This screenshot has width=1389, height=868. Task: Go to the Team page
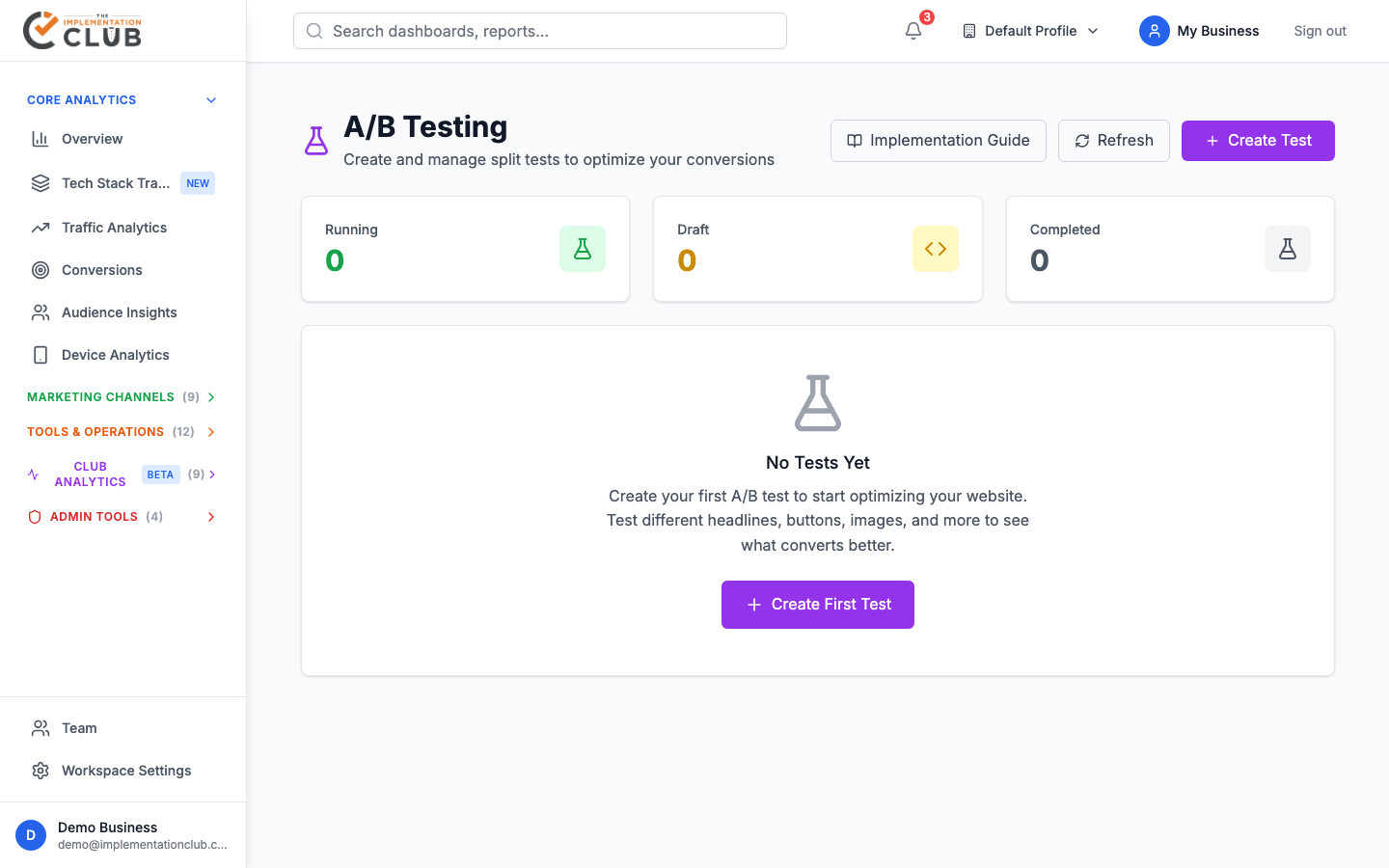click(78, 727)
